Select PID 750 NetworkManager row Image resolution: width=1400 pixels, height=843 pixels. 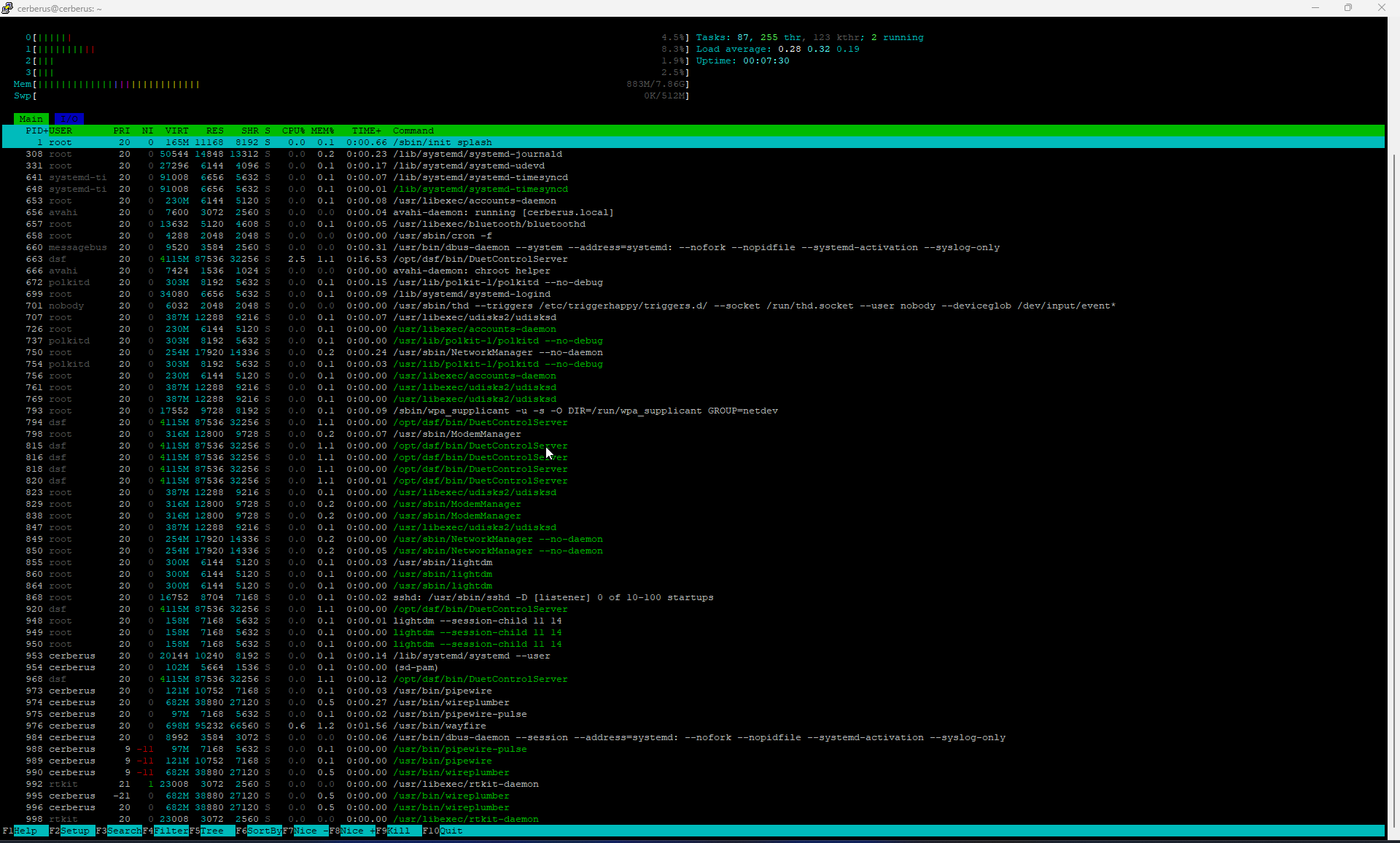693,352
